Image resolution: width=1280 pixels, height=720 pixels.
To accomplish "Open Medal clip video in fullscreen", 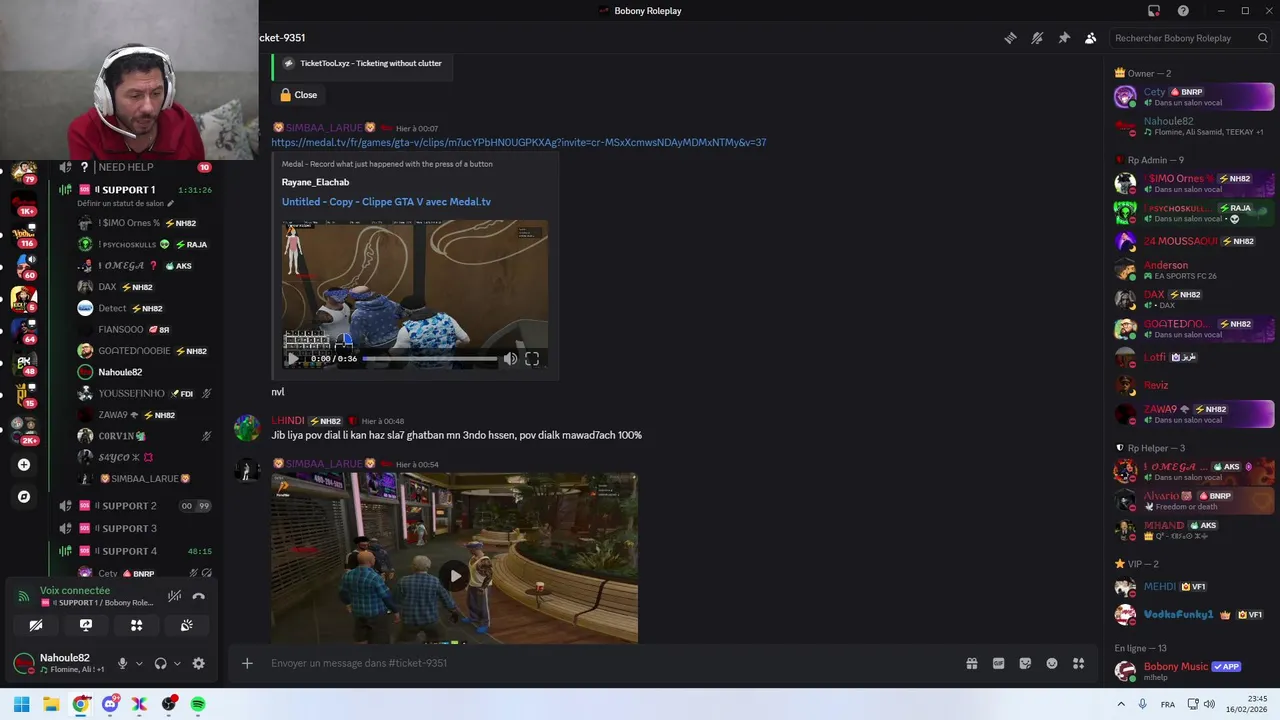I will pyautogui.click(x=532, y=358).
